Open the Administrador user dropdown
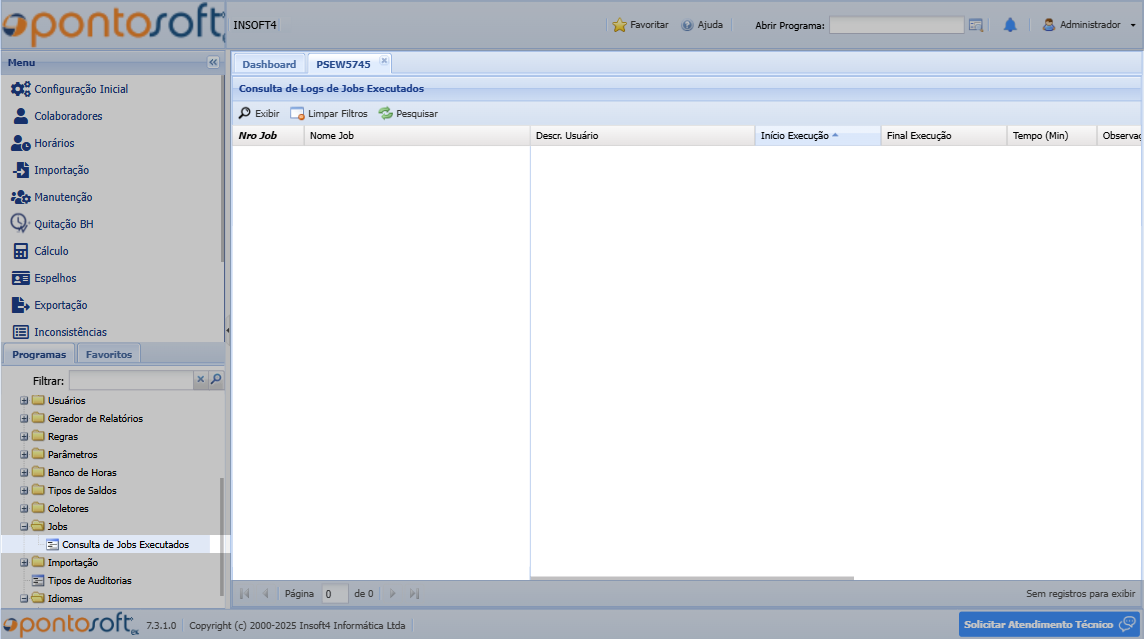This screenshot has height=639, width=1144. [1089, 25]
